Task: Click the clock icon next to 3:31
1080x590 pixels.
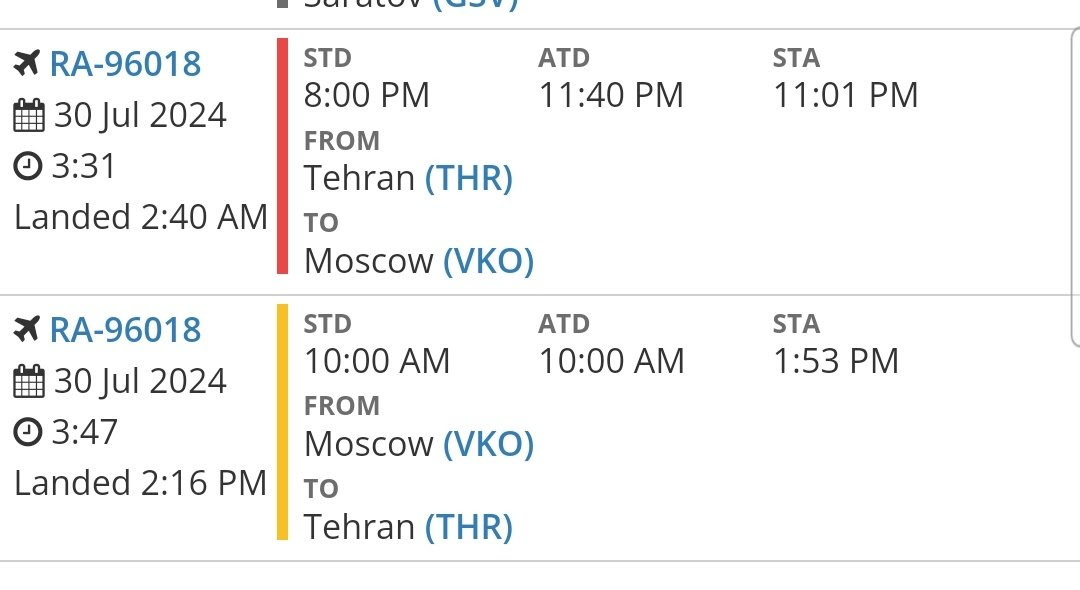Action: coord(28,167)
